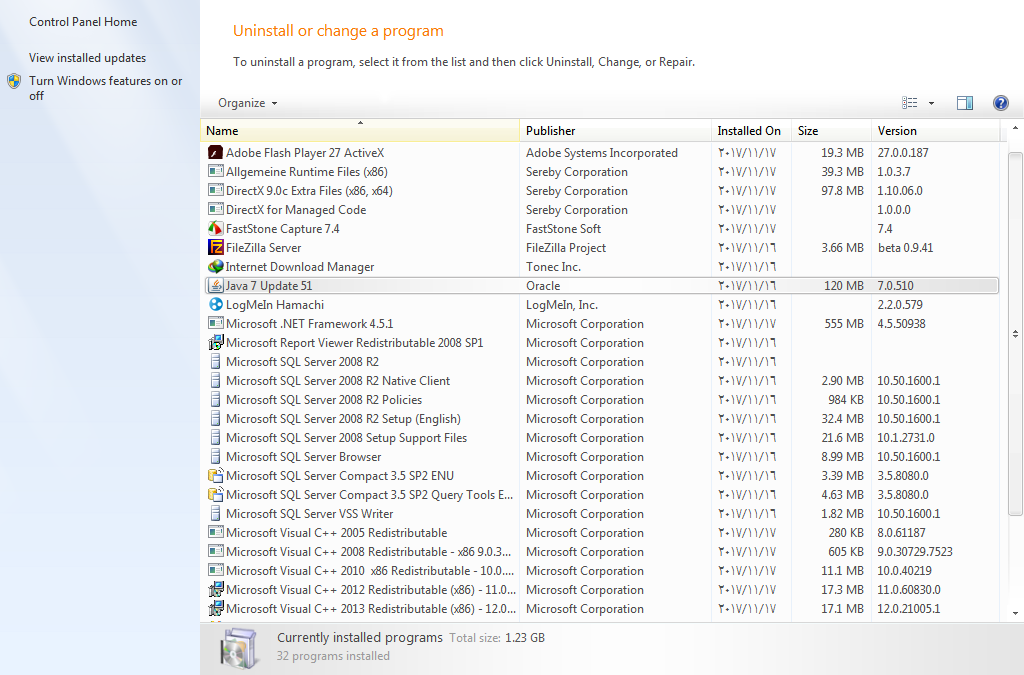Select the LogMeIn Hamachi icon
The image size is (1024, 675).
pyautogui.click(x=216, y=304)
